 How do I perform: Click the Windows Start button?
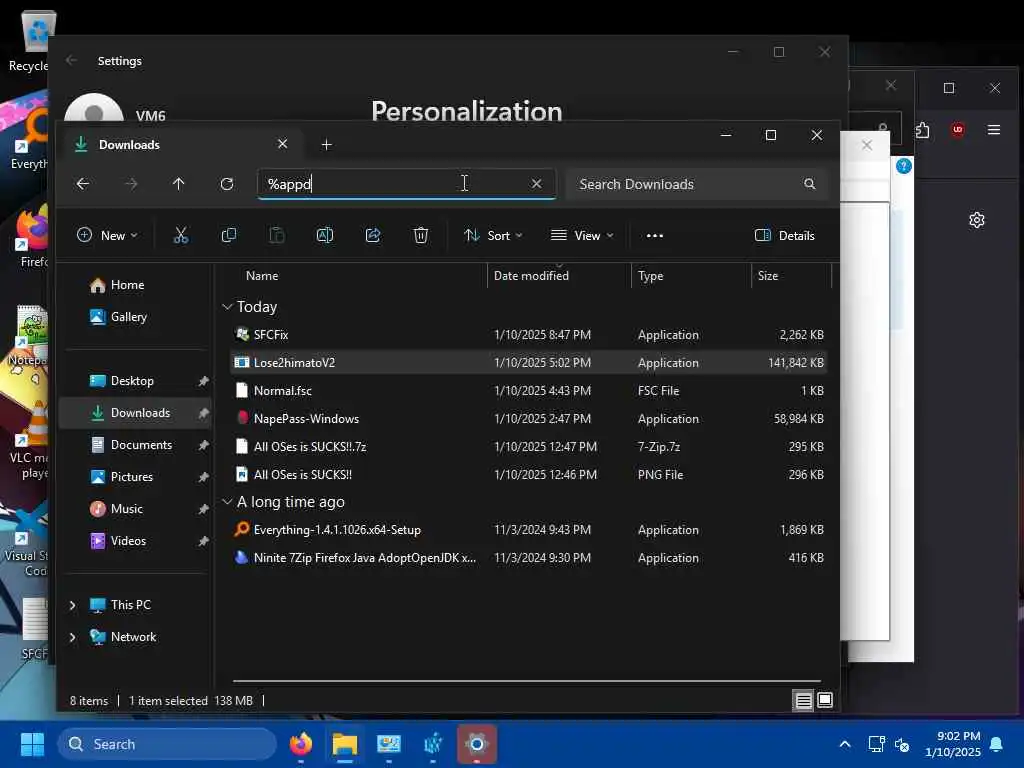click(x=32, y=744)
